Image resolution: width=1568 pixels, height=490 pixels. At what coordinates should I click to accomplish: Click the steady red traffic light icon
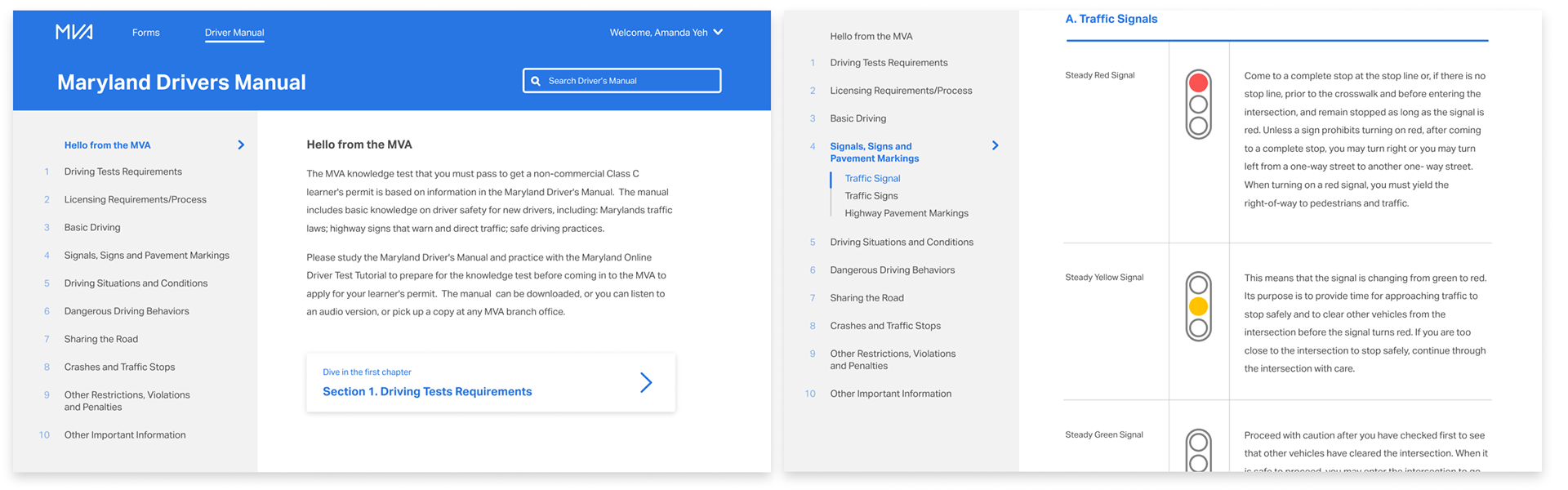1198,105
